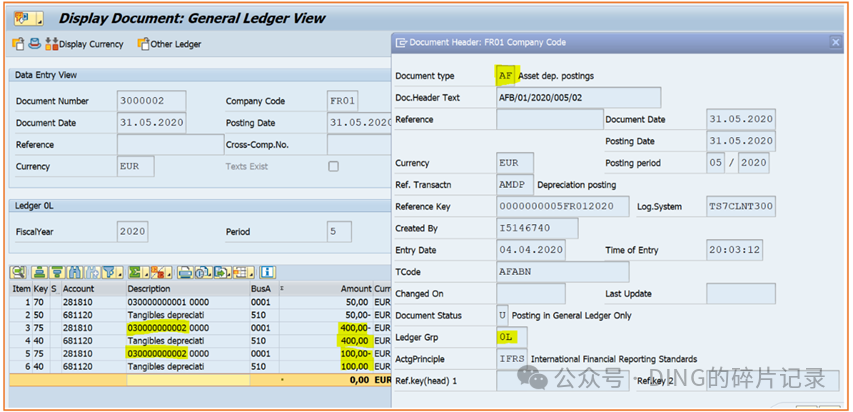Open the Views dropdown button
This screenshot has height=412, width=853.
point(203,272)
